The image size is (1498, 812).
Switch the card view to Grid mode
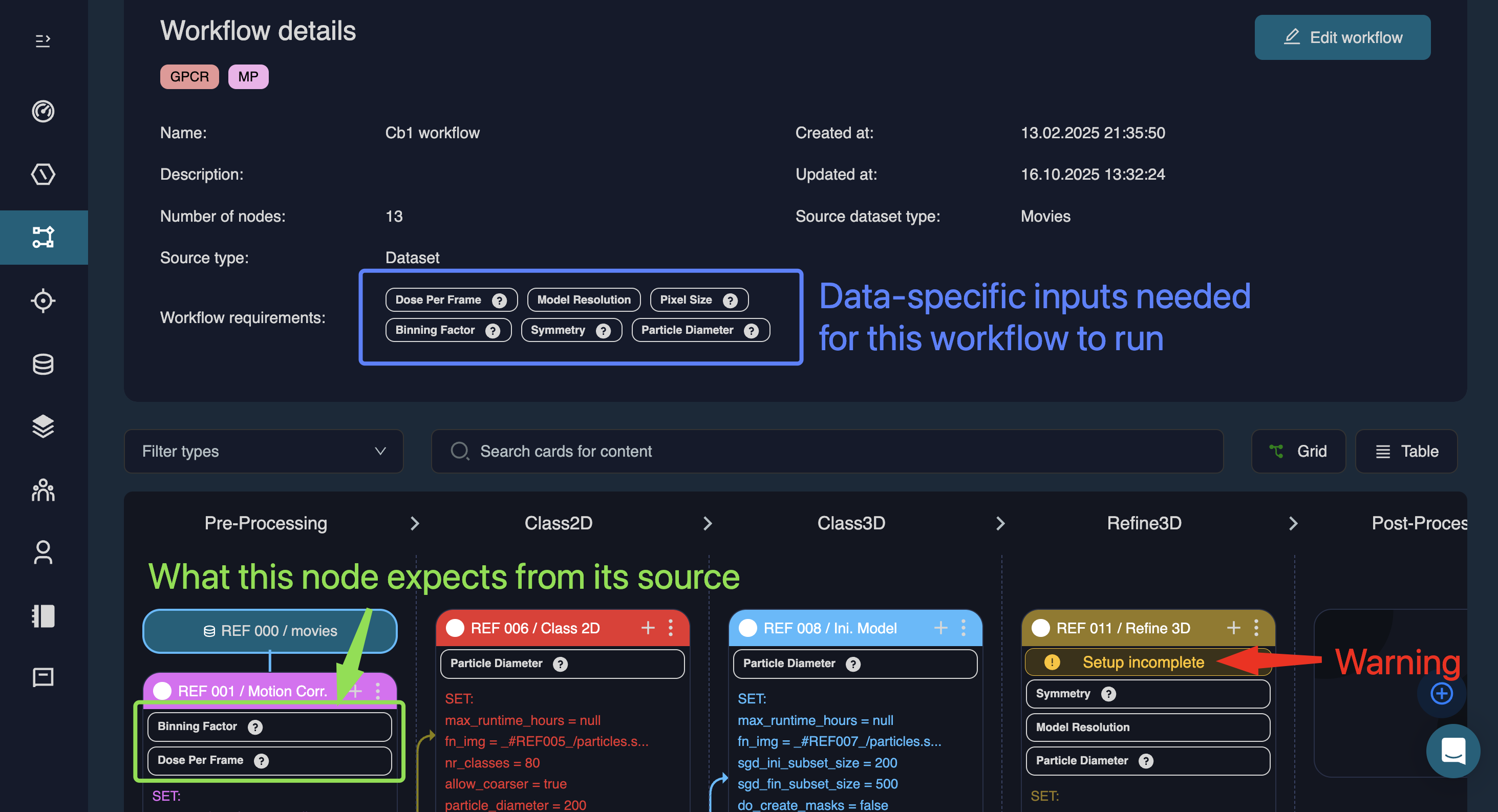[x=1298, y=452]
